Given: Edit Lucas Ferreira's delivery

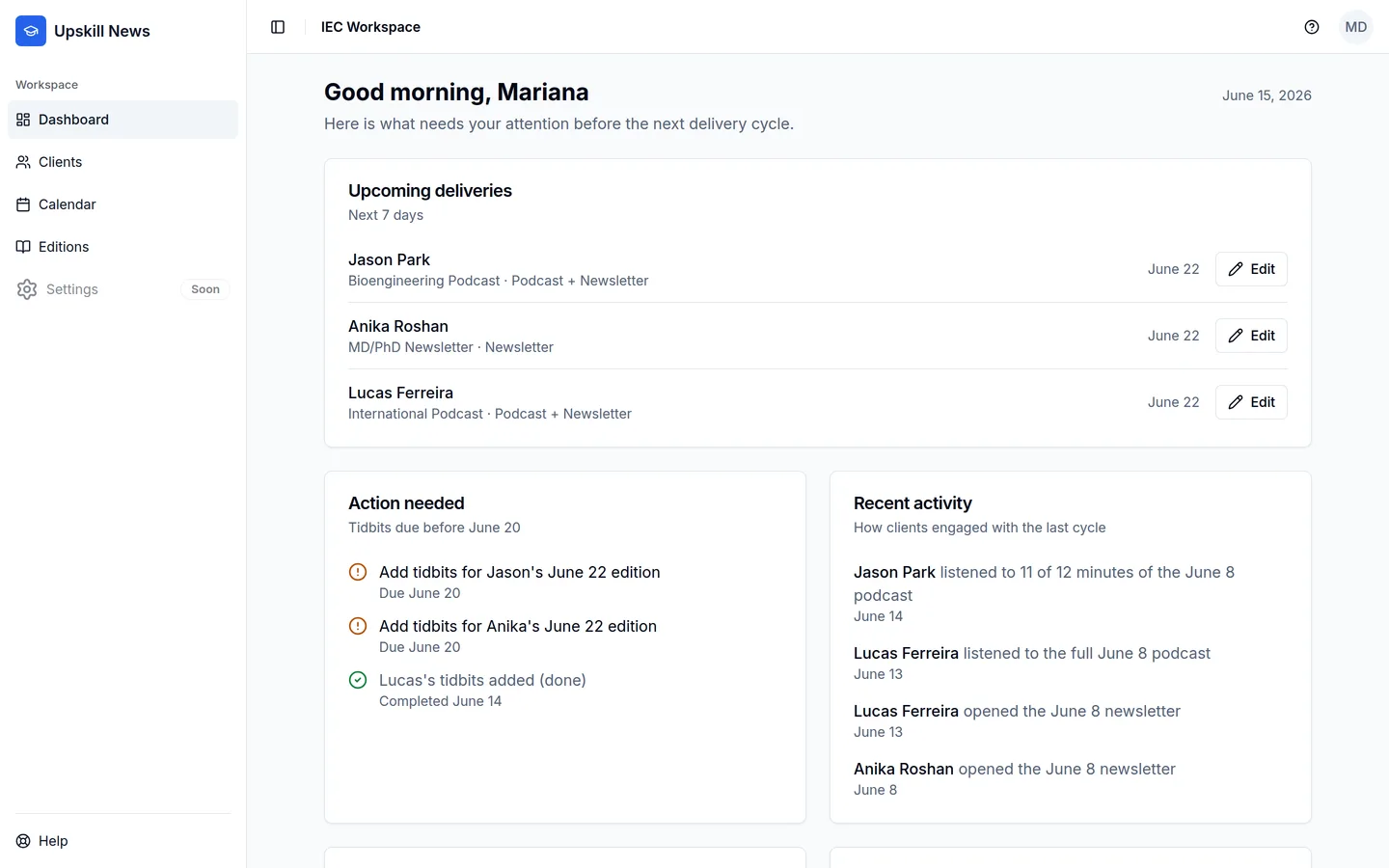Looking at the screenshot, I should point(1251,402).
